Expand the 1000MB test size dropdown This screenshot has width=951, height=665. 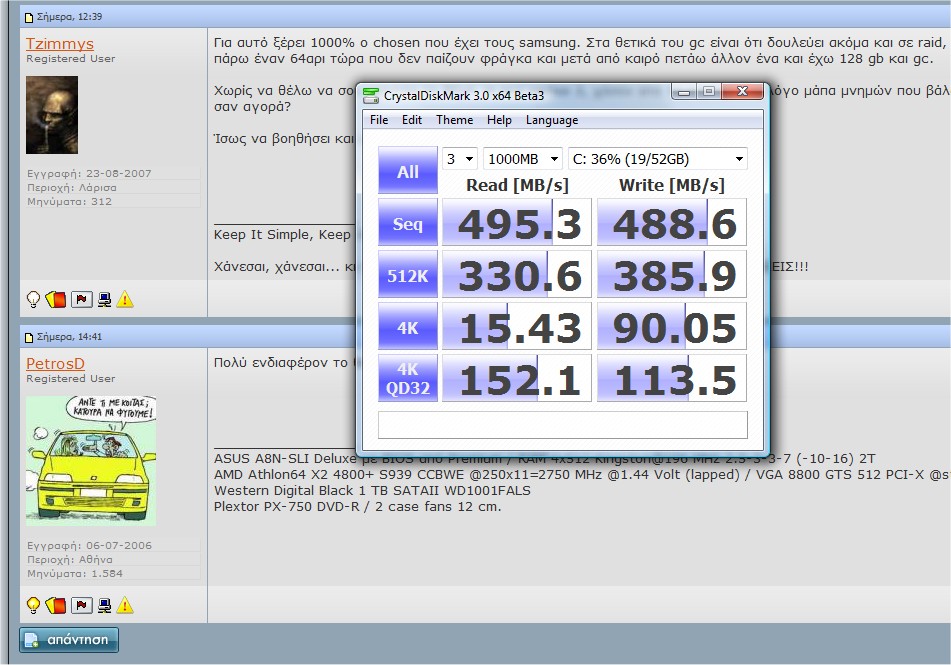(523, 159)
